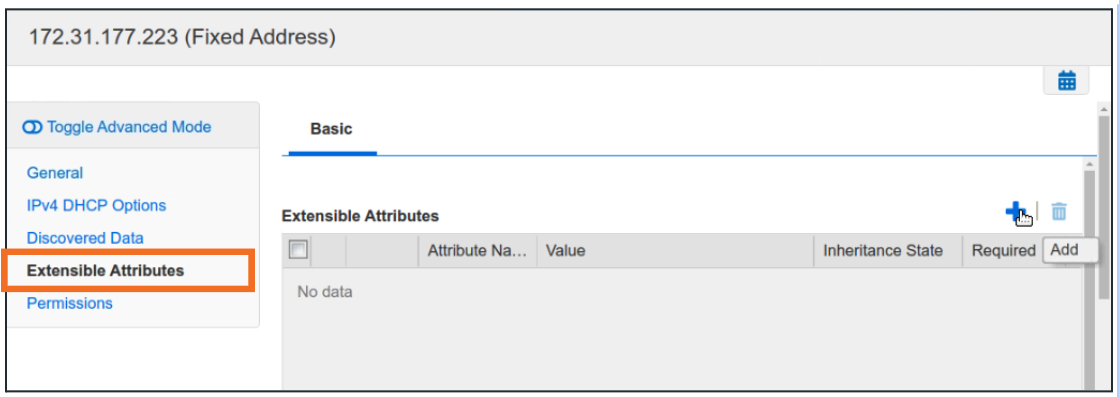Select Extensible Attributes in sidebar
Image resolution: width=1119 pixels, height=397 pixels.
105,271
